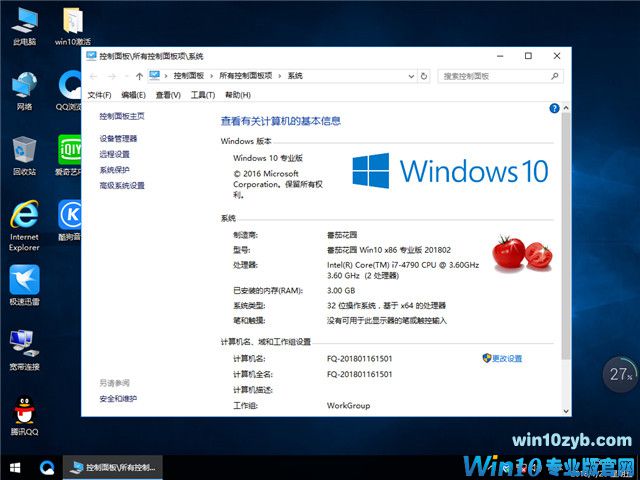This screenshot has height=480, width=640.
Task: Open the Internet Explorer desktop icon
Action: click(24, 226)
